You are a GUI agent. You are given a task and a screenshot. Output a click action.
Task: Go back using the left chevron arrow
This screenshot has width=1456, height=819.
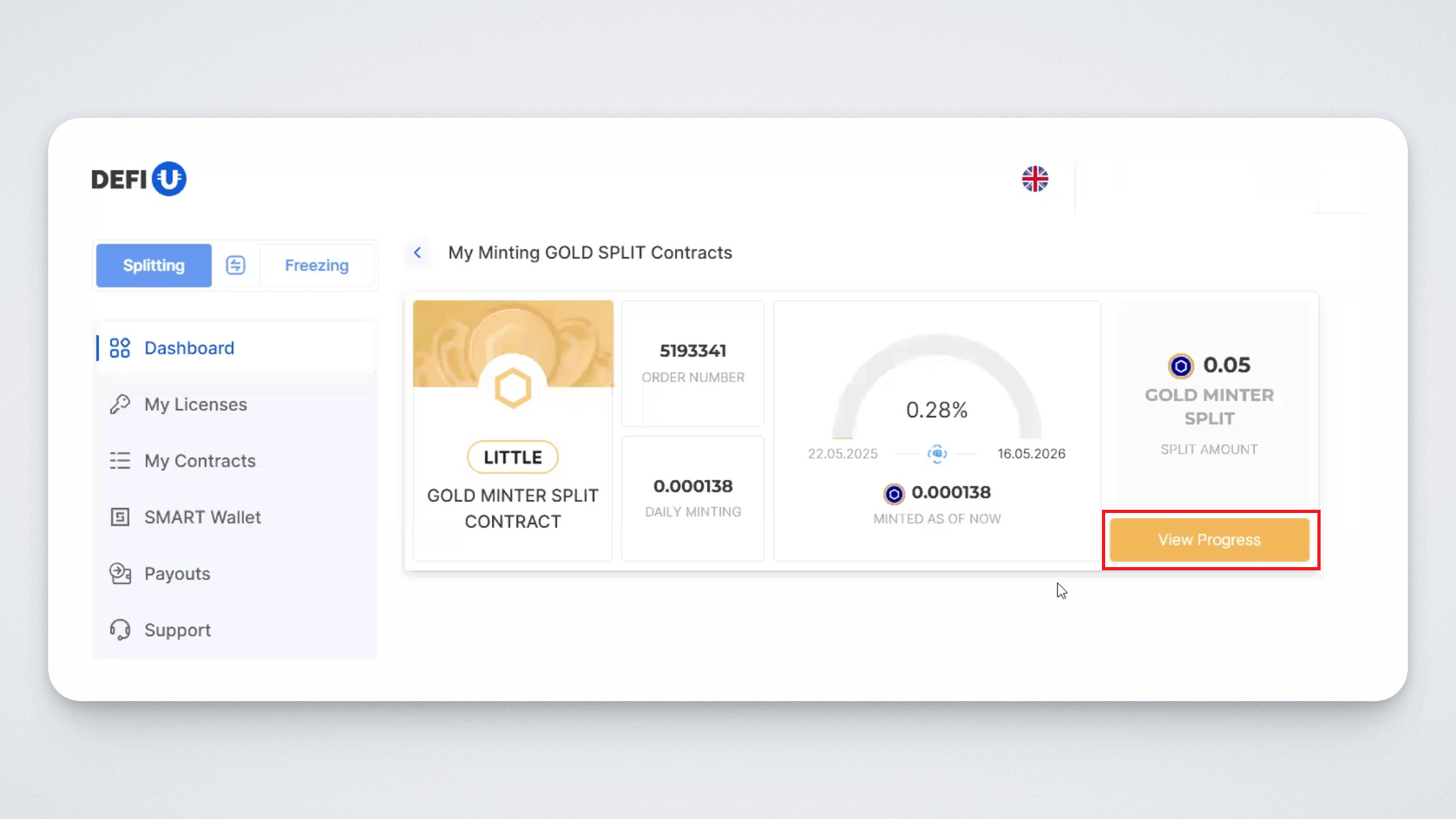[x=418, y=253]
